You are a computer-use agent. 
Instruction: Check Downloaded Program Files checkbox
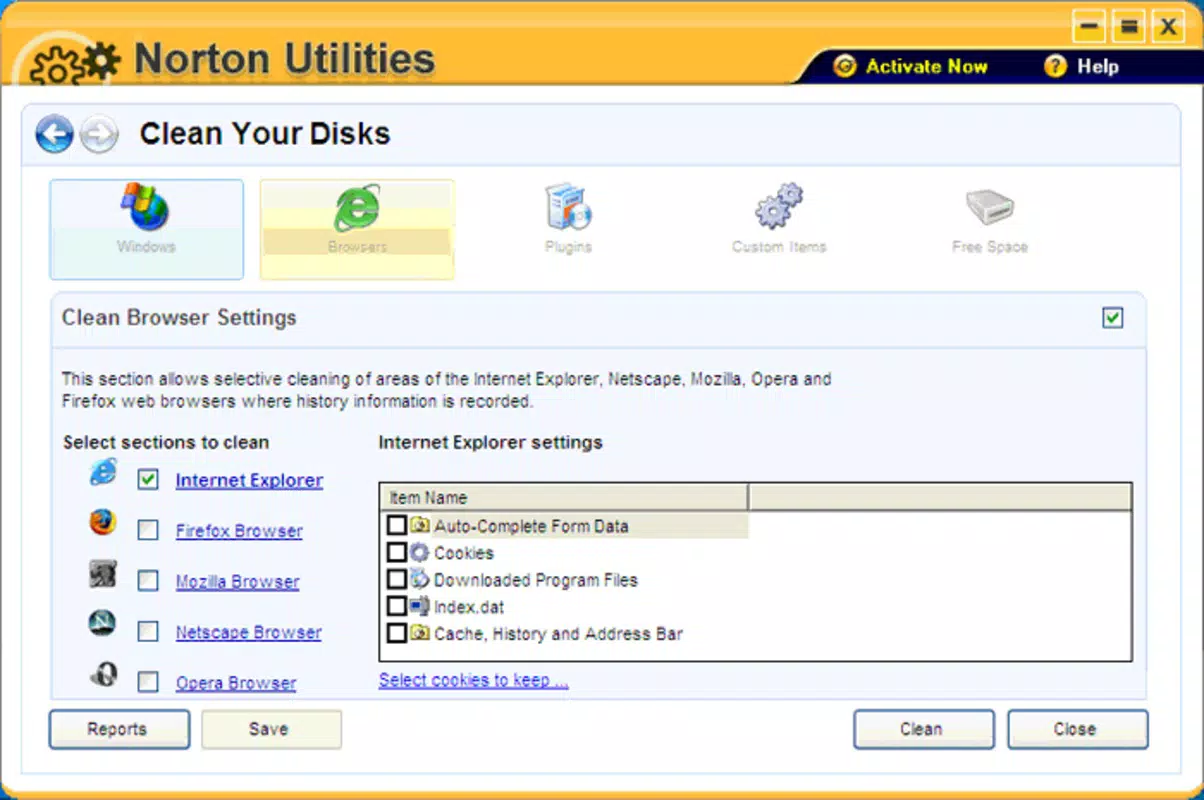pyautogui.click(x=397, y=580)
